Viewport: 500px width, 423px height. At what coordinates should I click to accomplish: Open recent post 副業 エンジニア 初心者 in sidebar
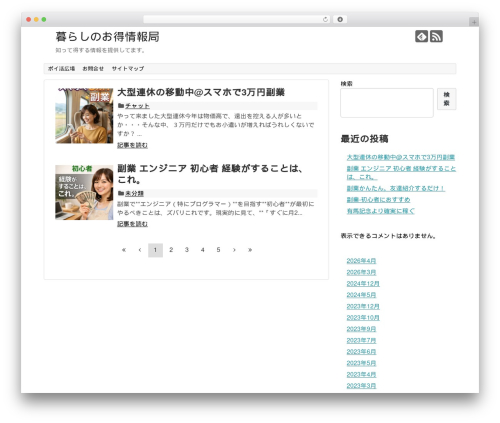coord(401,173)
